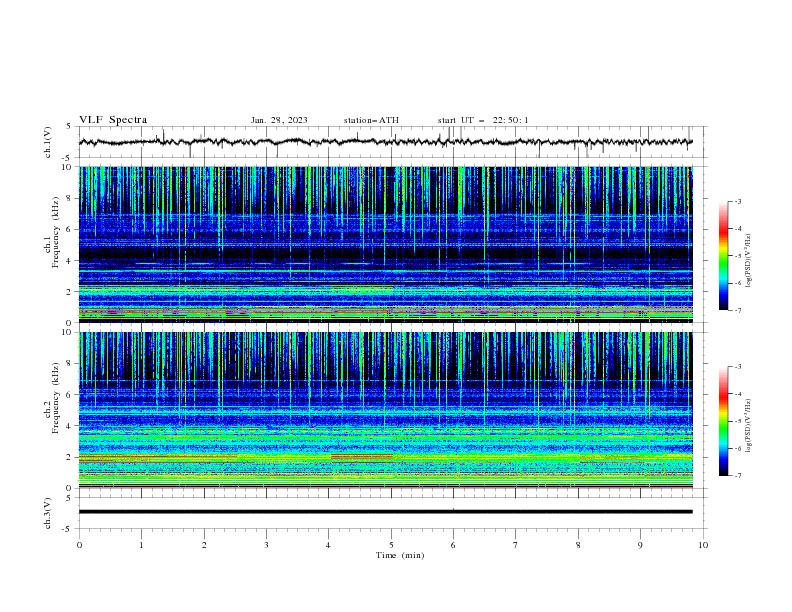Select the date text 'Jan. 28, 2023'

click(x=279, y=120)
